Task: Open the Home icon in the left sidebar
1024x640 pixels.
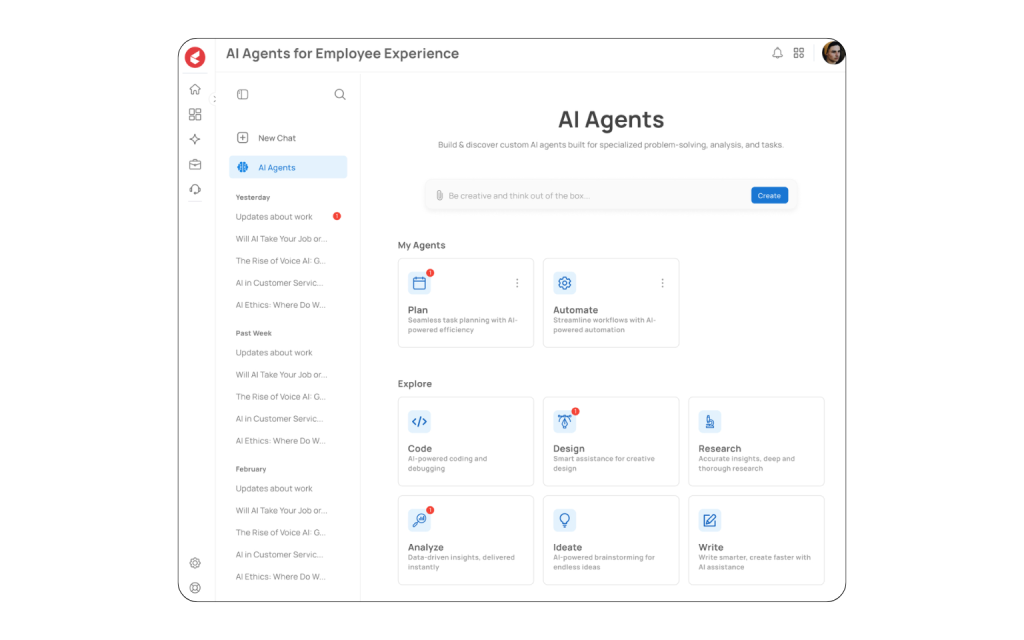Action: [195, 88]
